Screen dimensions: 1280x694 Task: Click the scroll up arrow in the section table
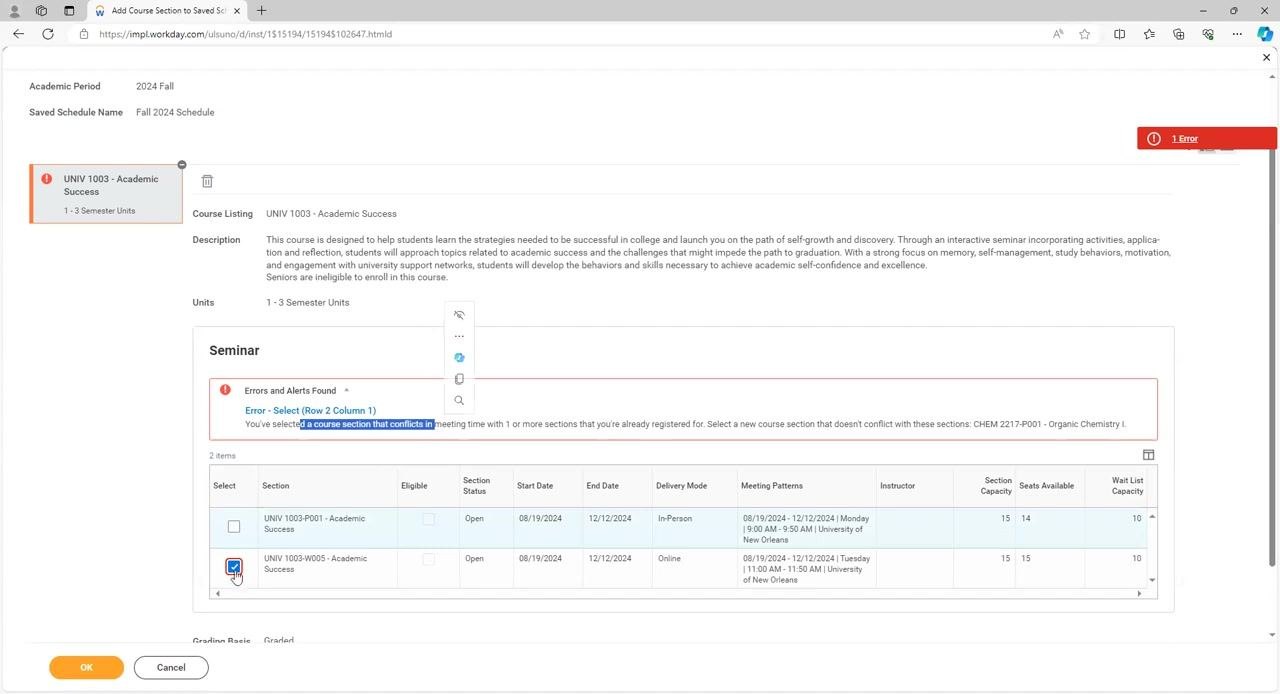[1152, 517]
